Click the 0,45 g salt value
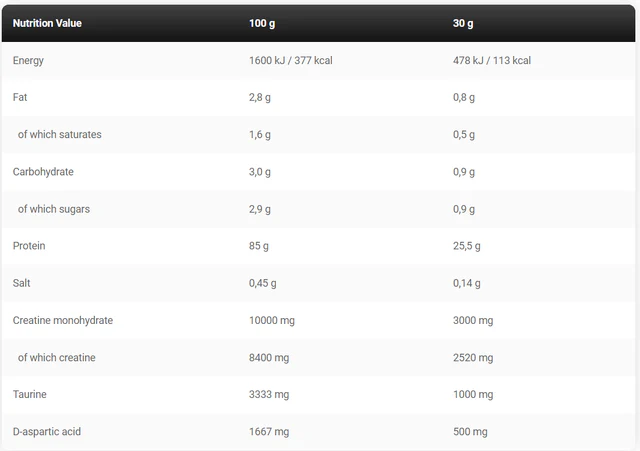The image size is (640, 451). pyautogui.click(x=262, y=283)
